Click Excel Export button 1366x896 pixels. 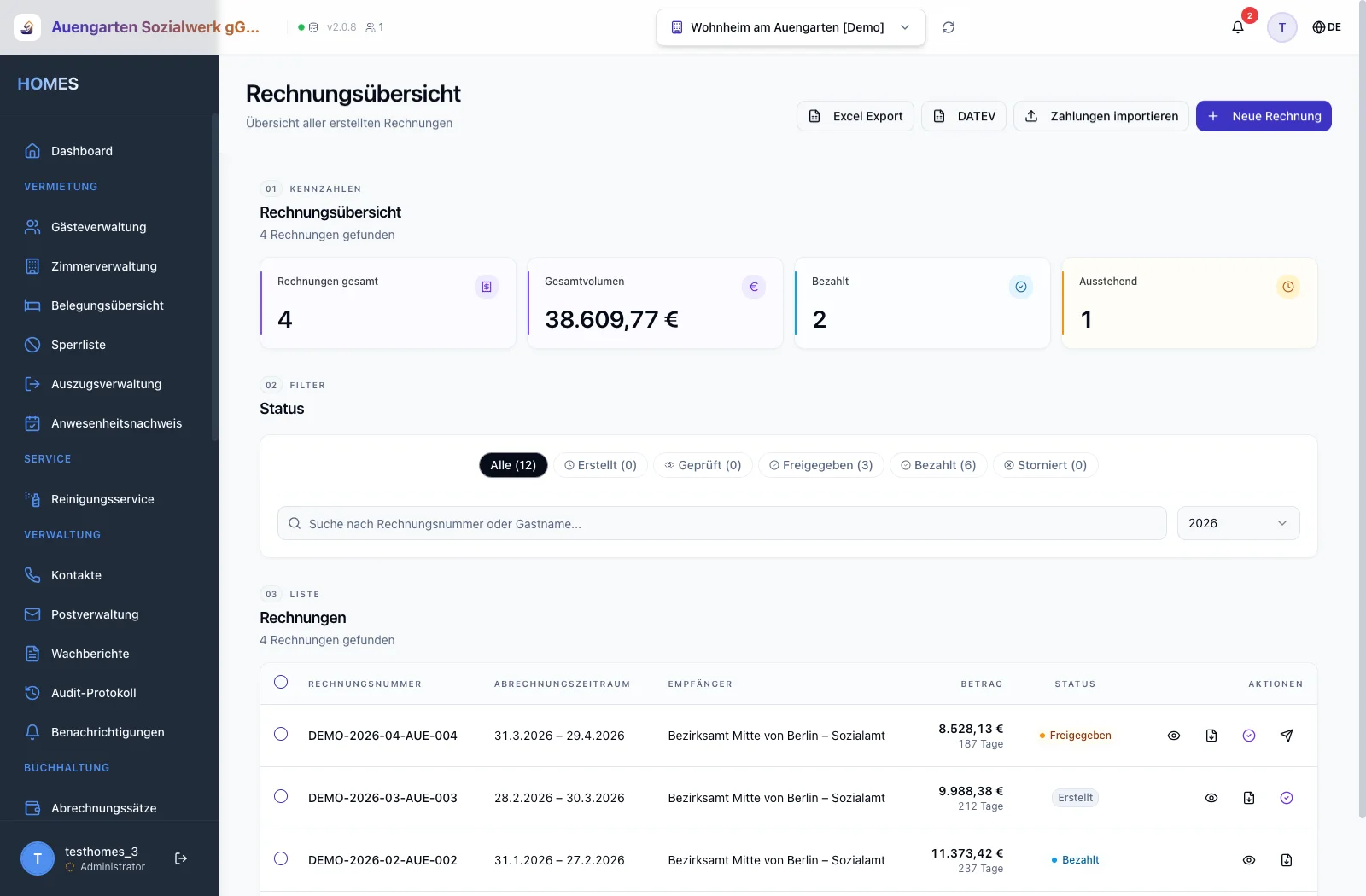click(x=855, y=116)
